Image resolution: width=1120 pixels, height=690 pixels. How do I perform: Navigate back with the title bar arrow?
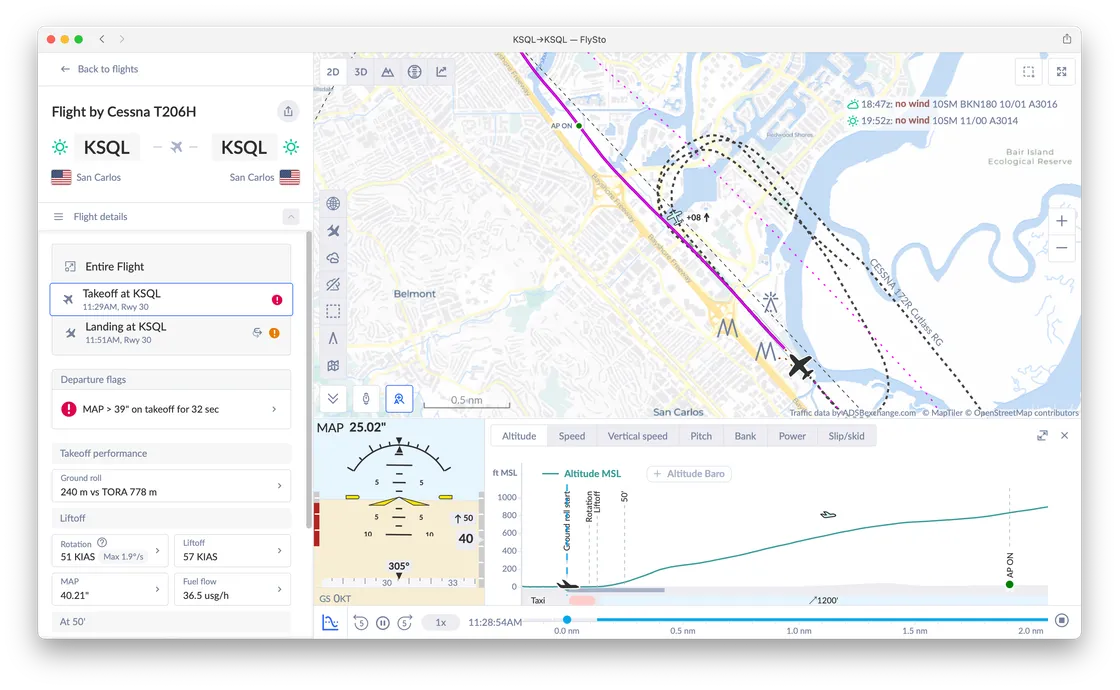pos(102,39)
